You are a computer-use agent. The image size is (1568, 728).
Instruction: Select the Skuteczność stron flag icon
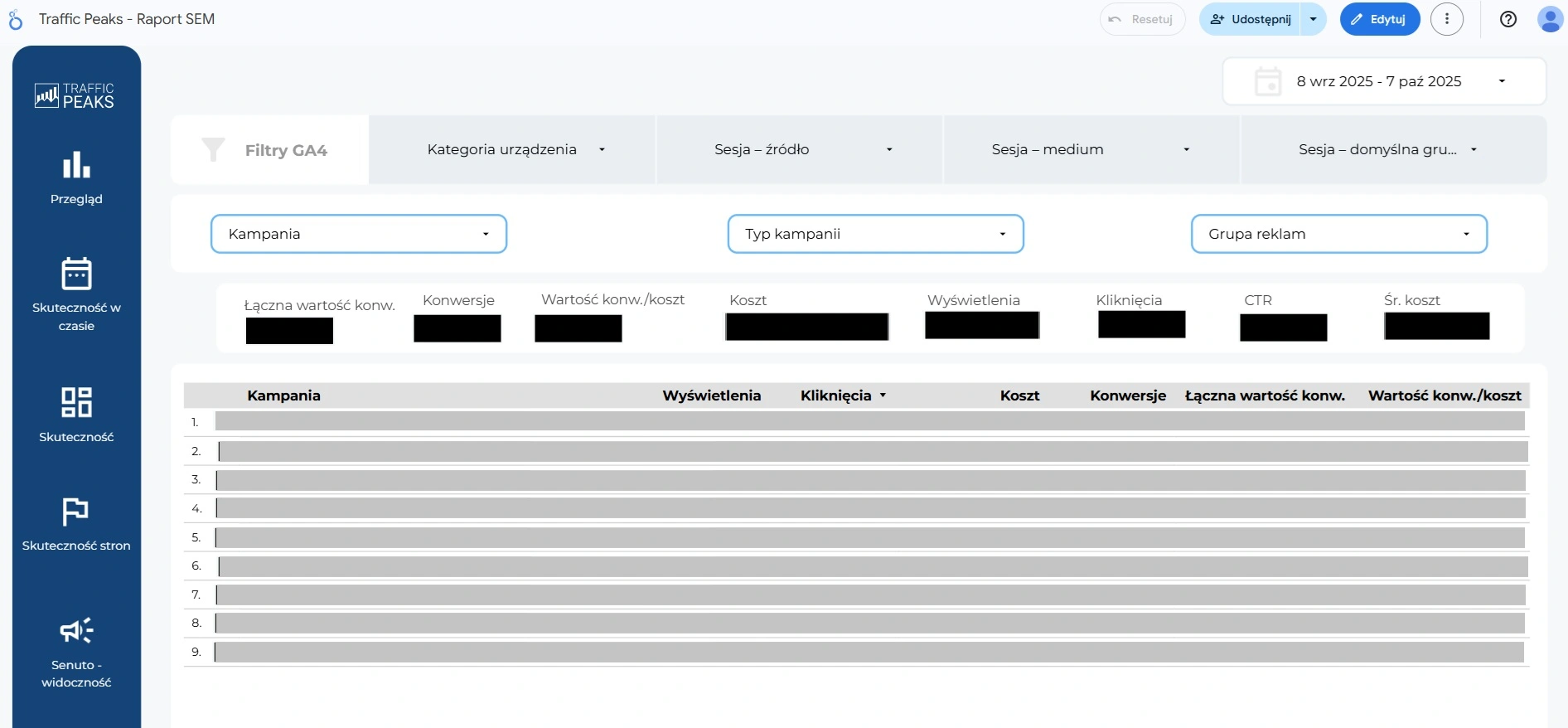coord(75,512)
